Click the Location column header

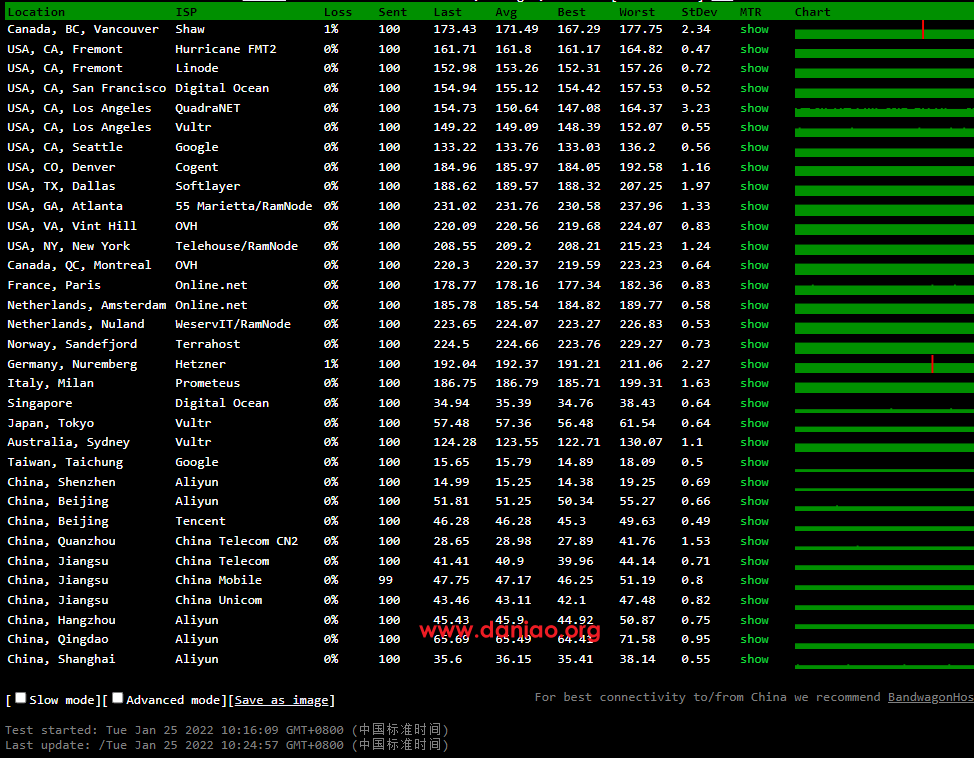pyautogui.click(x=36, y=12)
